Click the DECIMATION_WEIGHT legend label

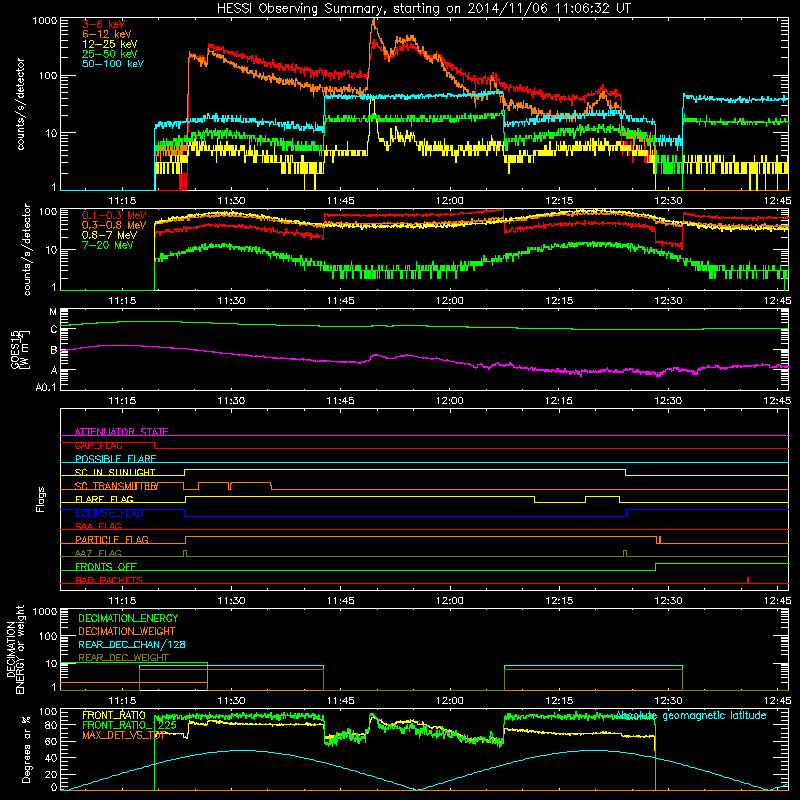[x=127, y=631]
